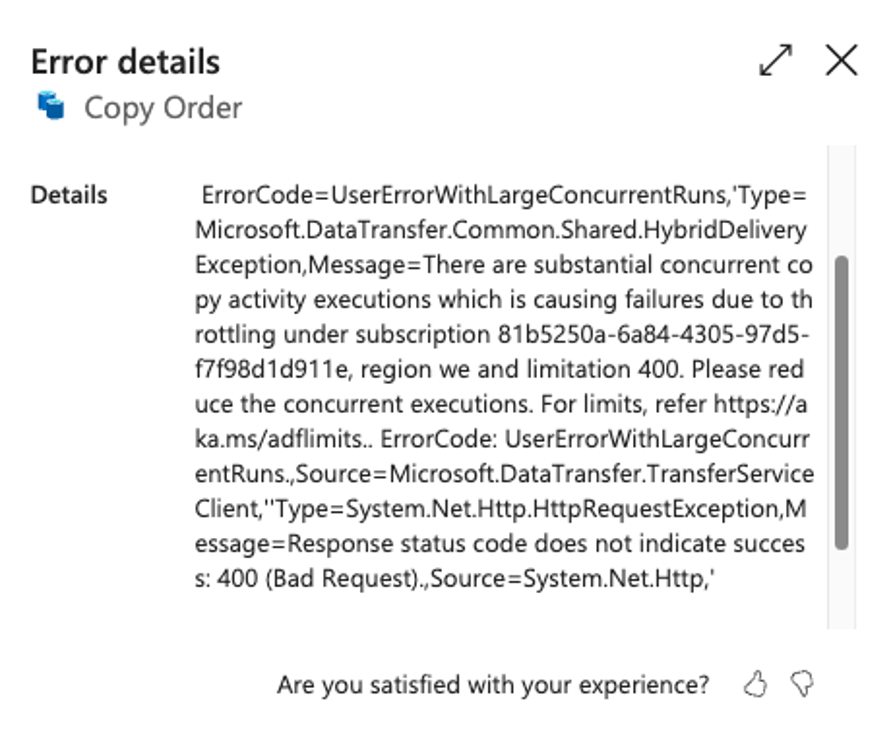Click the scrollbar track below the thumb
Image resolution: width=894 pixels, height=734 pixels.
click(841, 590)
